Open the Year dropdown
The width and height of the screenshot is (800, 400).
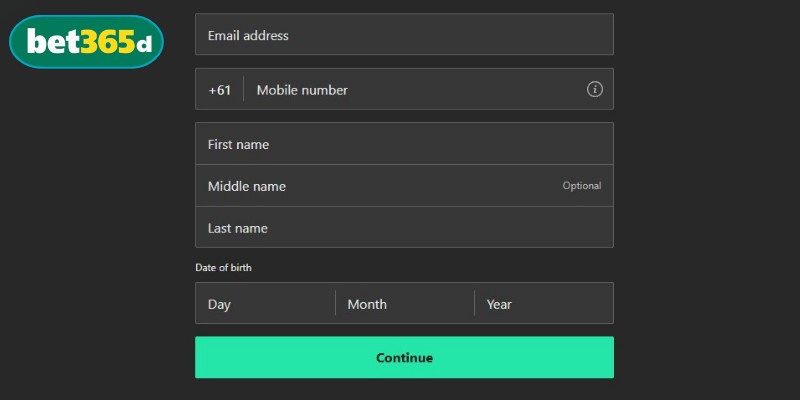[x=543, y=304]
